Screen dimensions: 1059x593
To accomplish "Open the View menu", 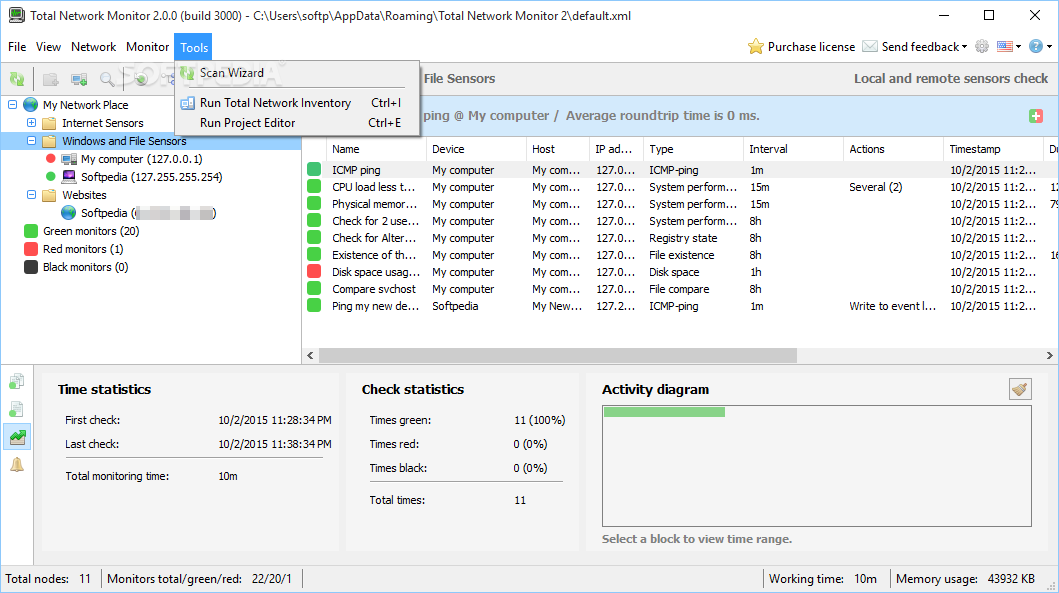I will pyautogui.click(x=48, y=47).
